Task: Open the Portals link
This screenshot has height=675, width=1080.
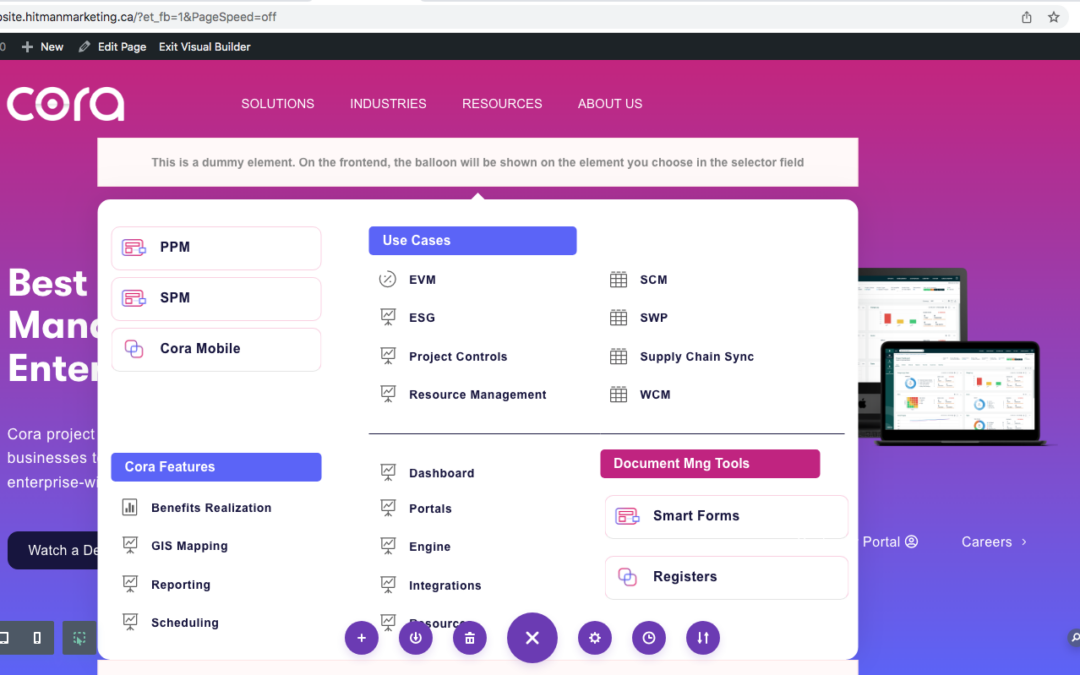Action: (x=430, y=508)
